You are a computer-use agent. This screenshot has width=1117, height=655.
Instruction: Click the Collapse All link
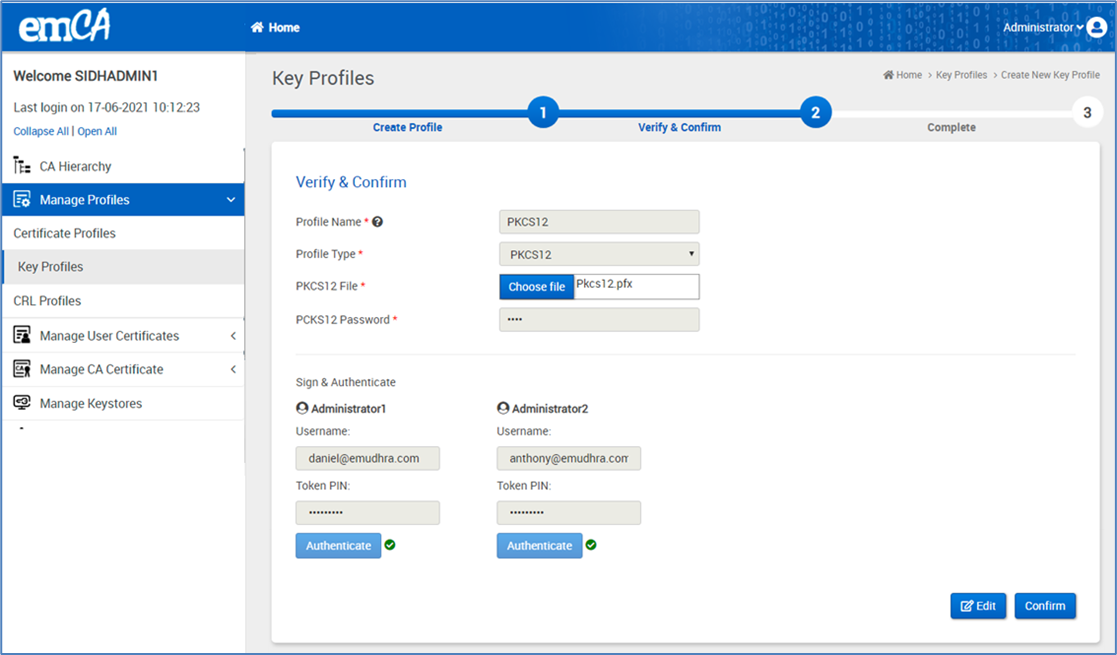41,131
